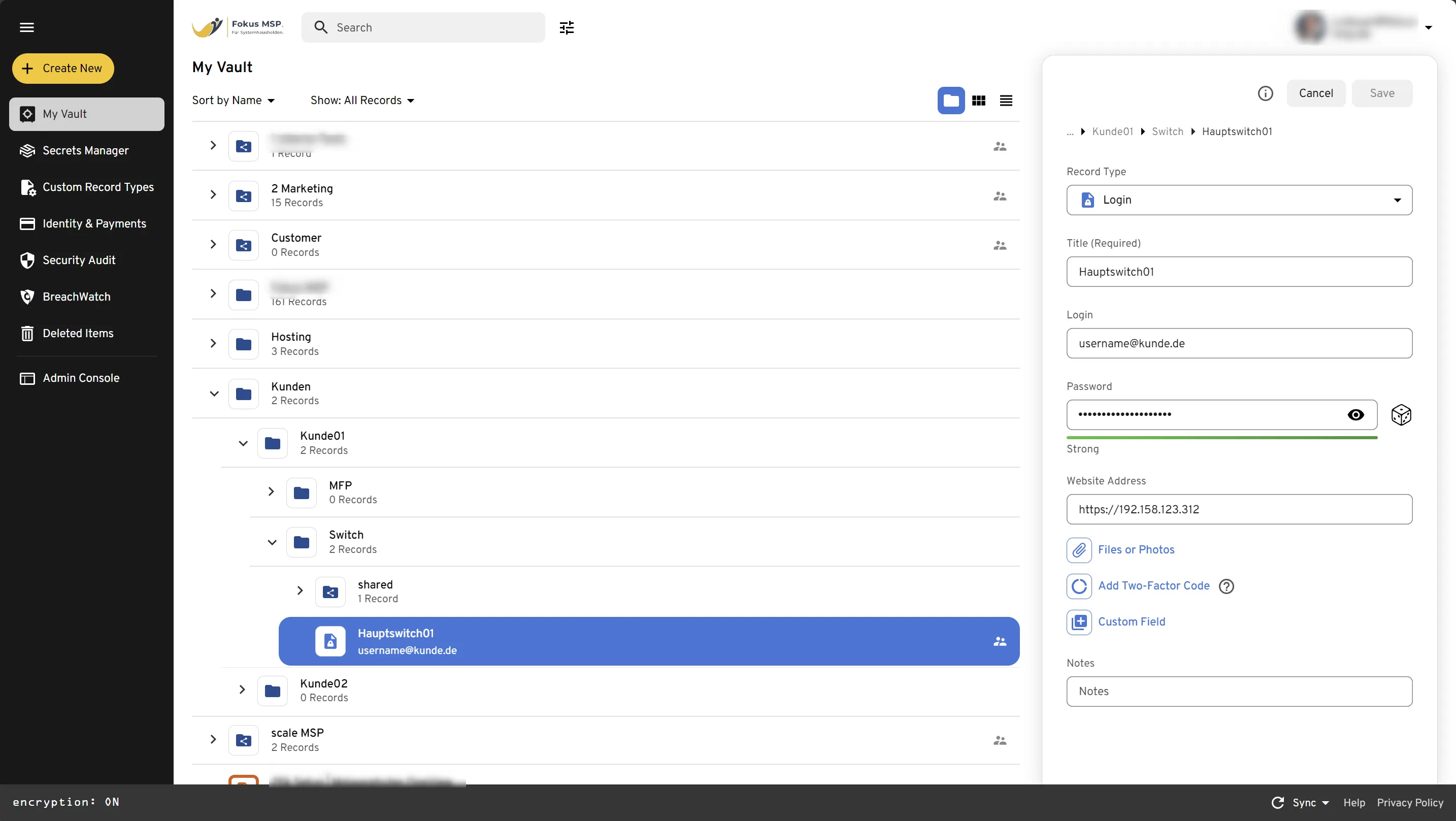Click shared-users icon on Hauptswitch01 record

point(1000,641)
